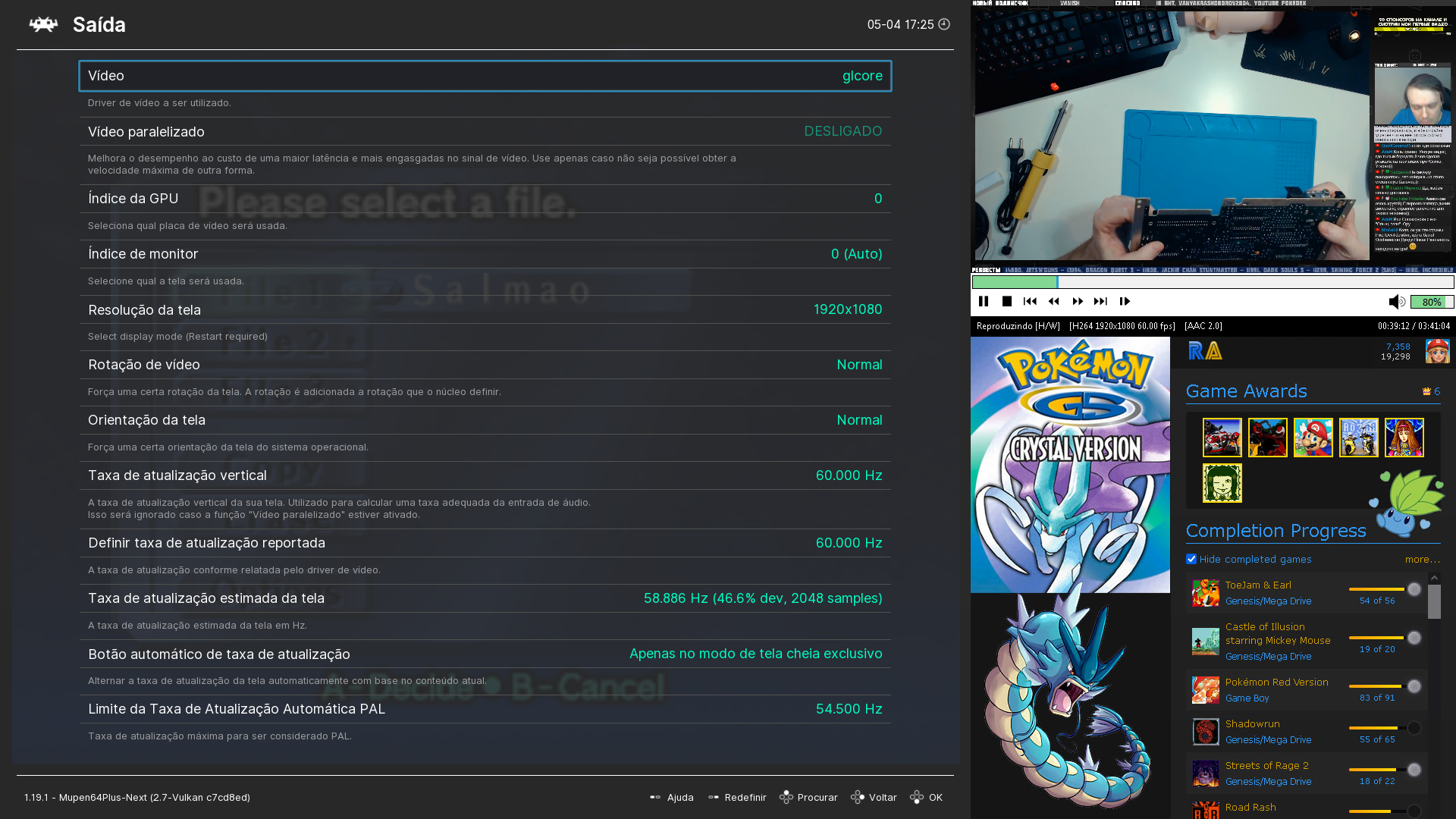Screen dimensions: 1456x819
Task: Fast forward the video
Action: [1078, 302]
